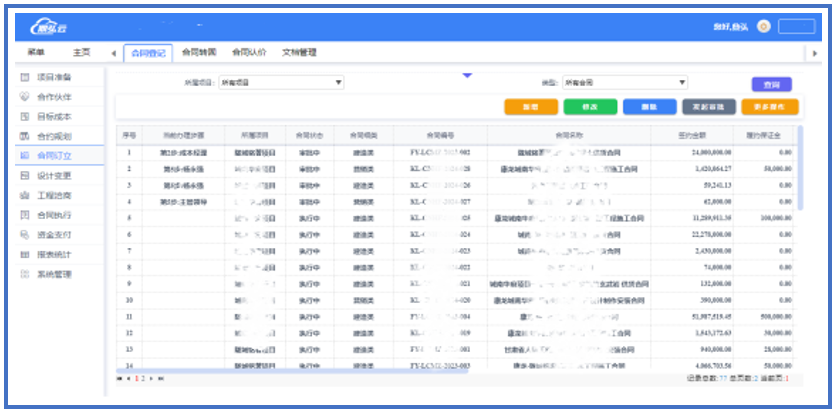This screenshot has width=837, height=414.
Task: Collapse the filter panel with purple triangle
Action: 466,74
